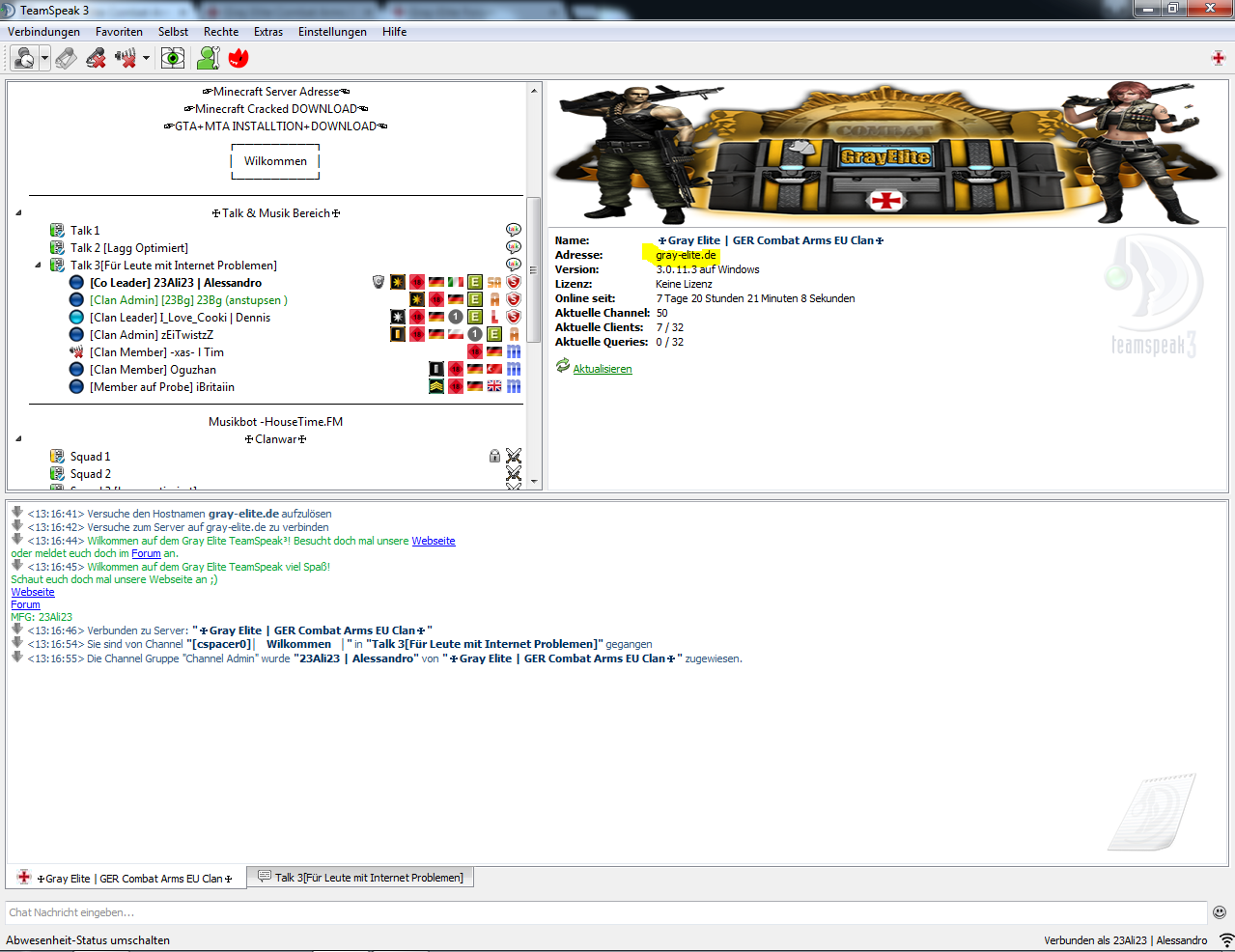Click the green contacts wrench toolbar icon
The height and width of the screenshot is (952, 1235).
pyautogui.click(x=208, y=58)
